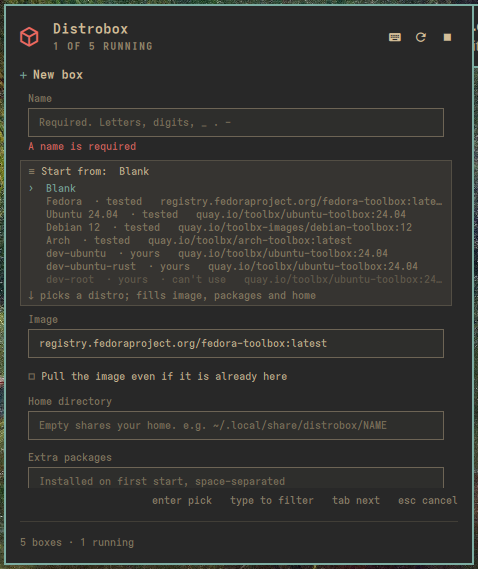Pick the Debian 12 tested template
The width and height of the screenshot is (478, 569).
click(x=236, y=228)
